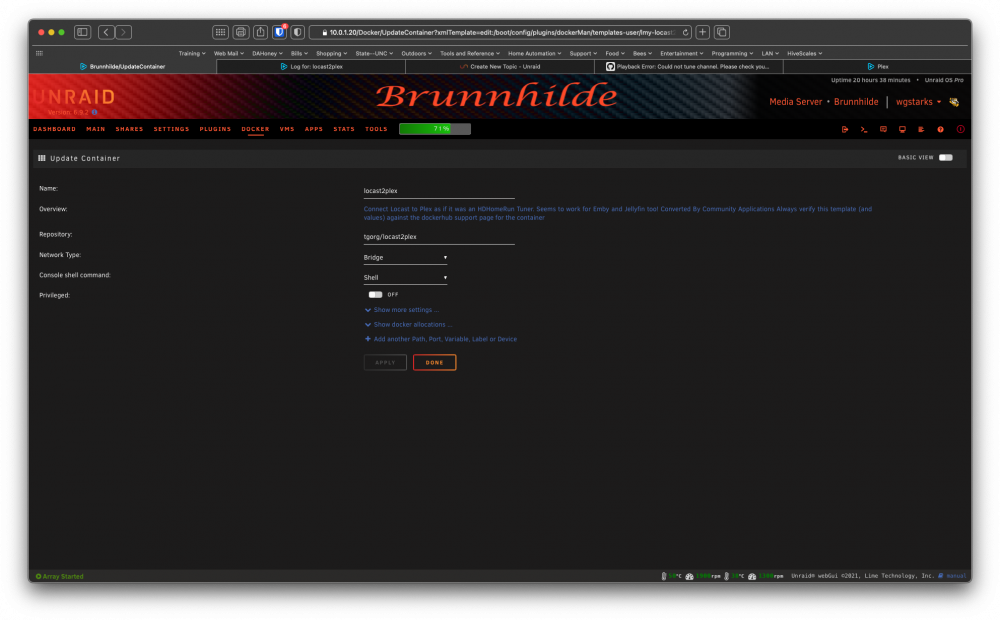Open the Home Automation bookmarks folder
The image size is (1000, 620).
(x=534, y=54)
